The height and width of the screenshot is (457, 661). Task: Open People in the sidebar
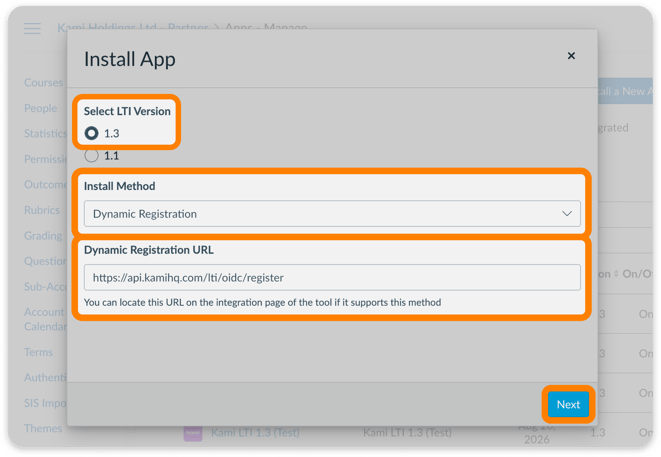[x=40, y=108]
